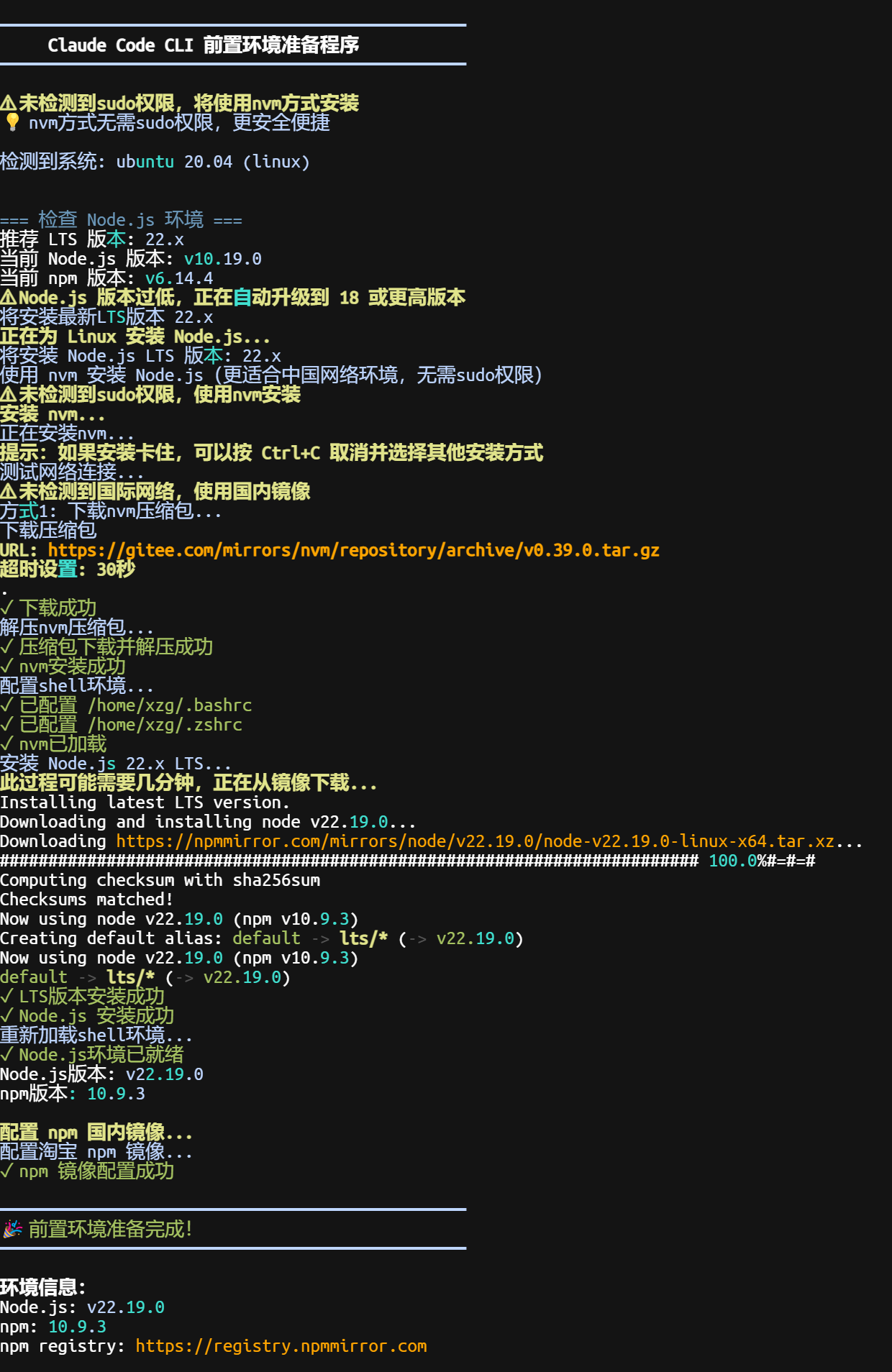Viewport: 892px width, 1372px height.
Task: Click the line Computing checksum with sha256sum
Action: [x=160, y=880]
